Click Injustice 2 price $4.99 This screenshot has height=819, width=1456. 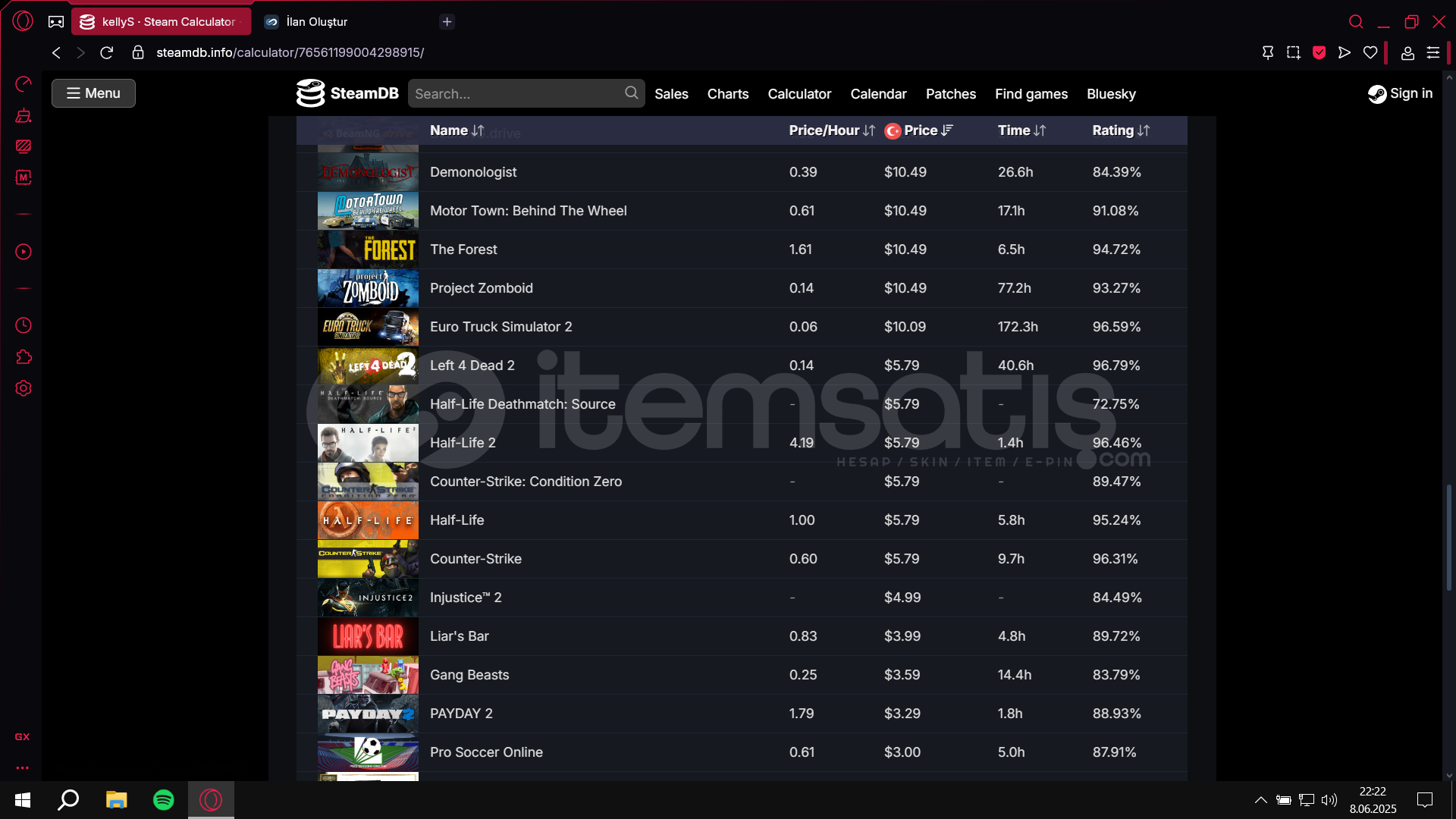[x=902, y=598]
